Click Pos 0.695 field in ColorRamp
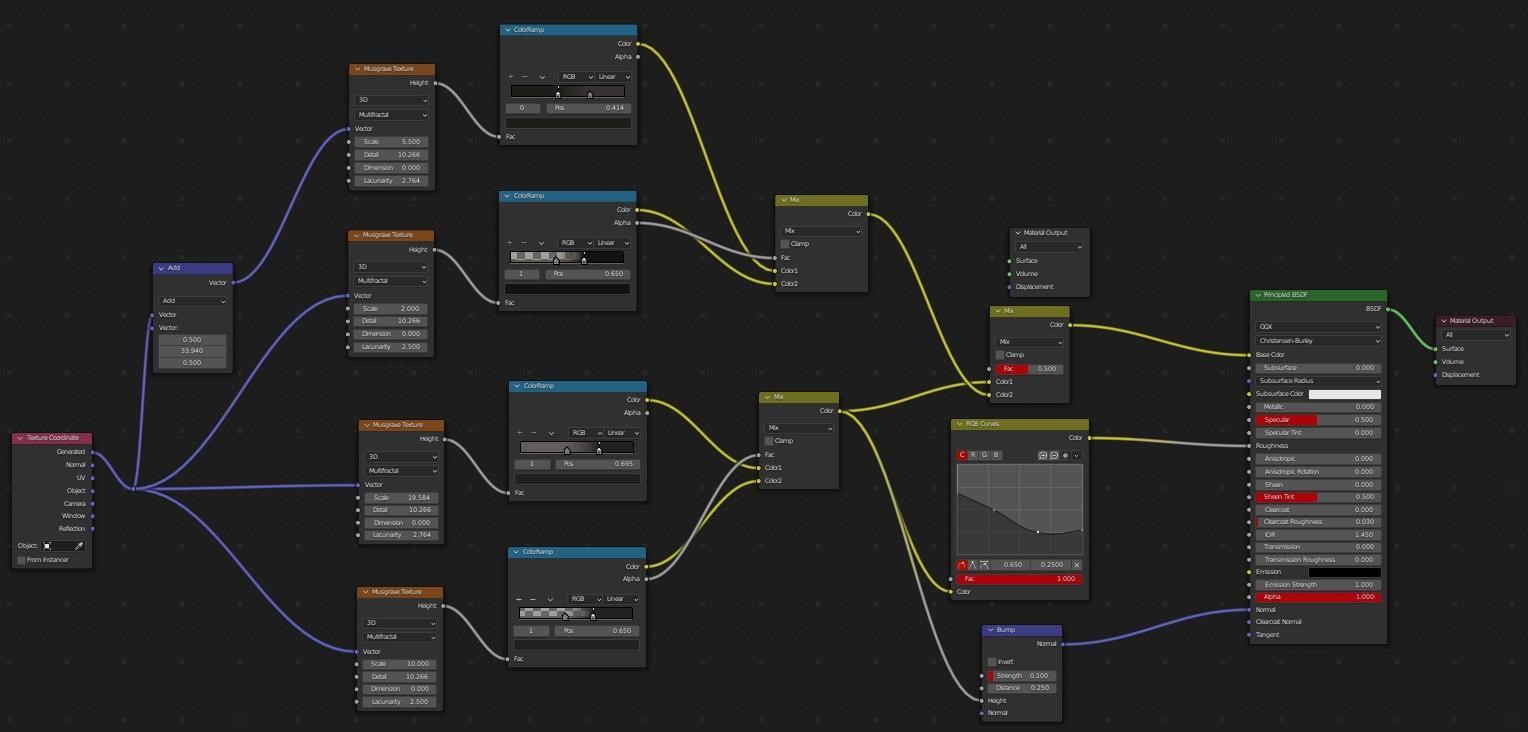 tap(598, 464)
